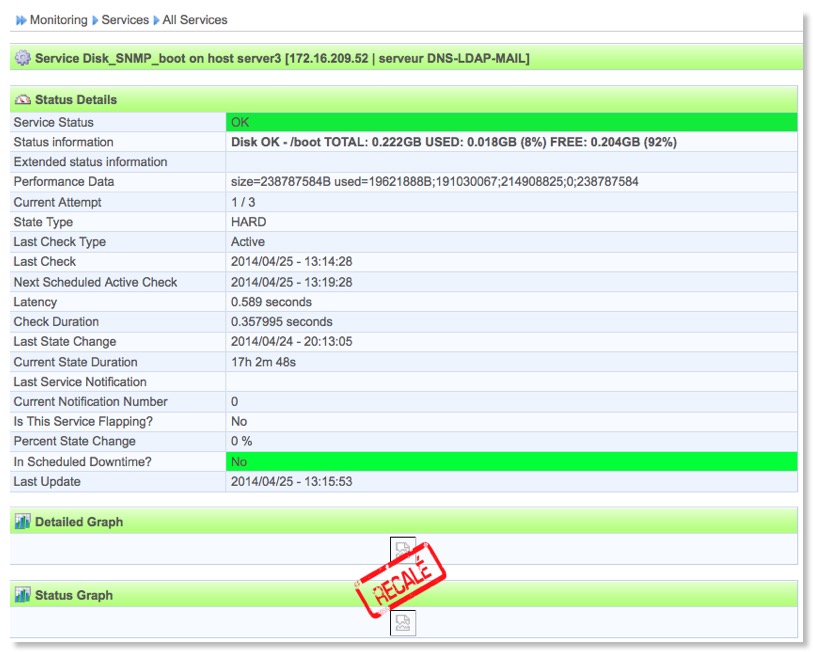Click the chart icon beside Detailed Graph
Image resolution: width=813 pixels, height=652 pixels.
click(23, 522)
